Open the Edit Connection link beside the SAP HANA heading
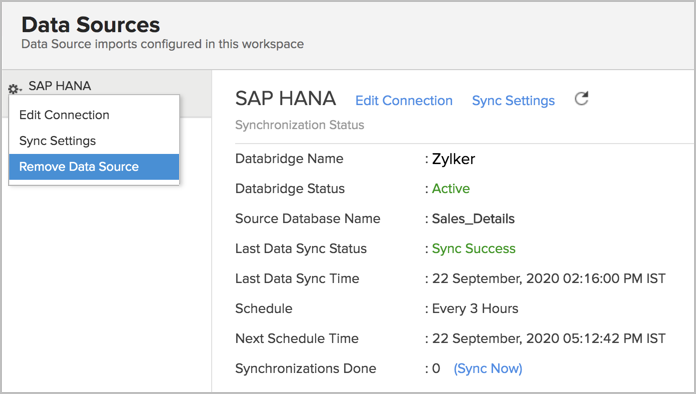The width and height of the screenshot is (696, 394). click(404, 101)
